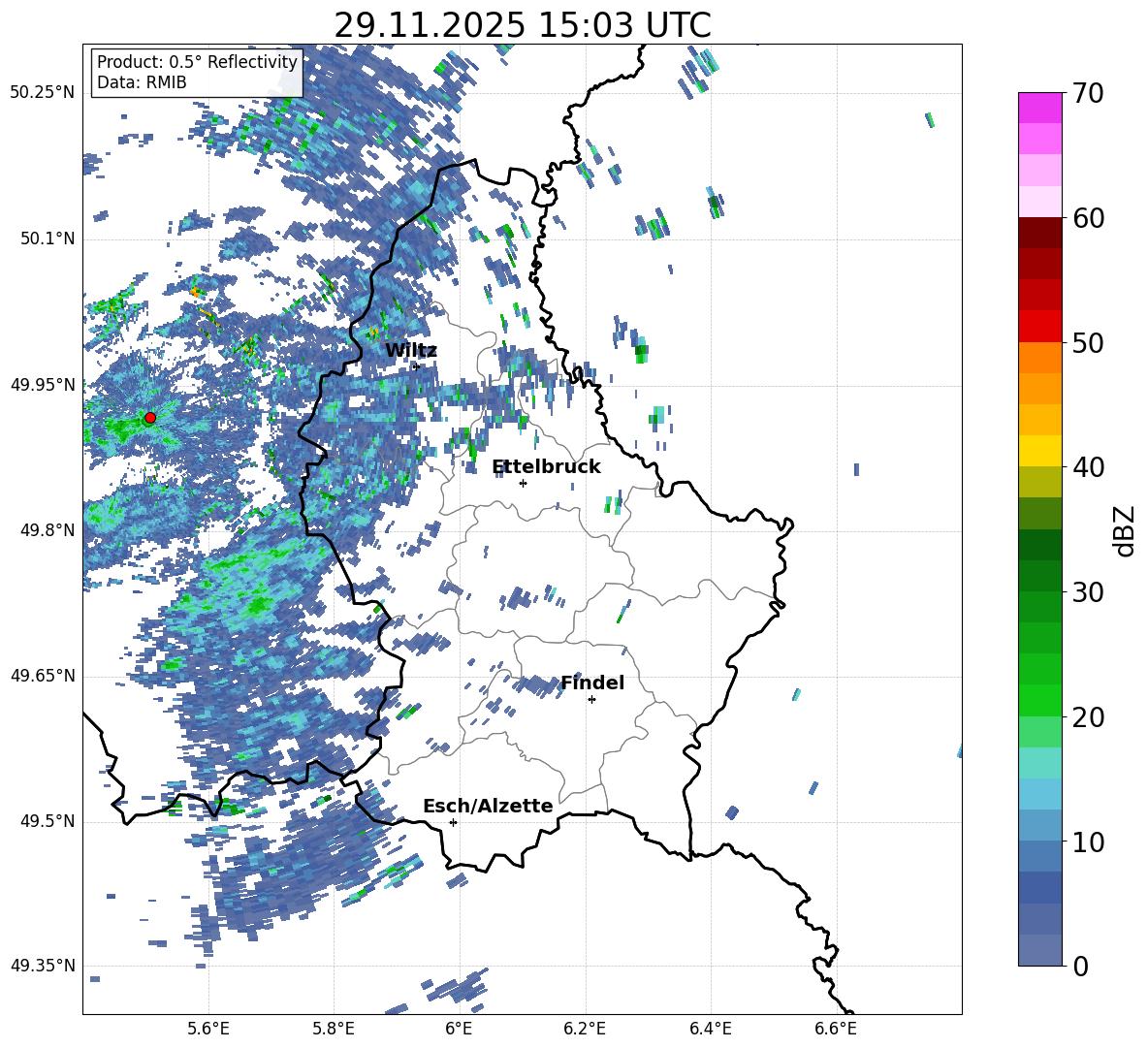The height and width of the screenshot is (1048, 1148).
Task: Click the 'Data: RMIB' text
Action: click(x=142, y=82)
